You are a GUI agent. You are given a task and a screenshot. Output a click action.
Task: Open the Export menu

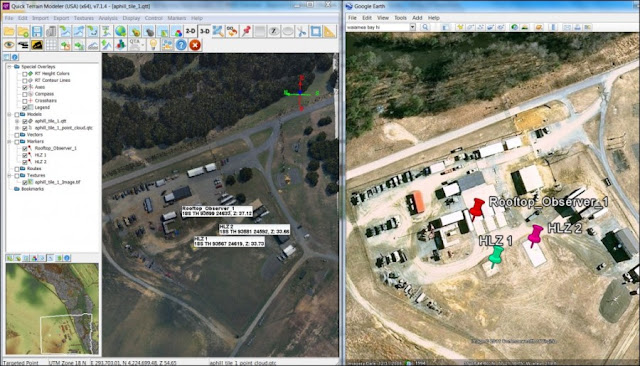(x=61, y=18)
